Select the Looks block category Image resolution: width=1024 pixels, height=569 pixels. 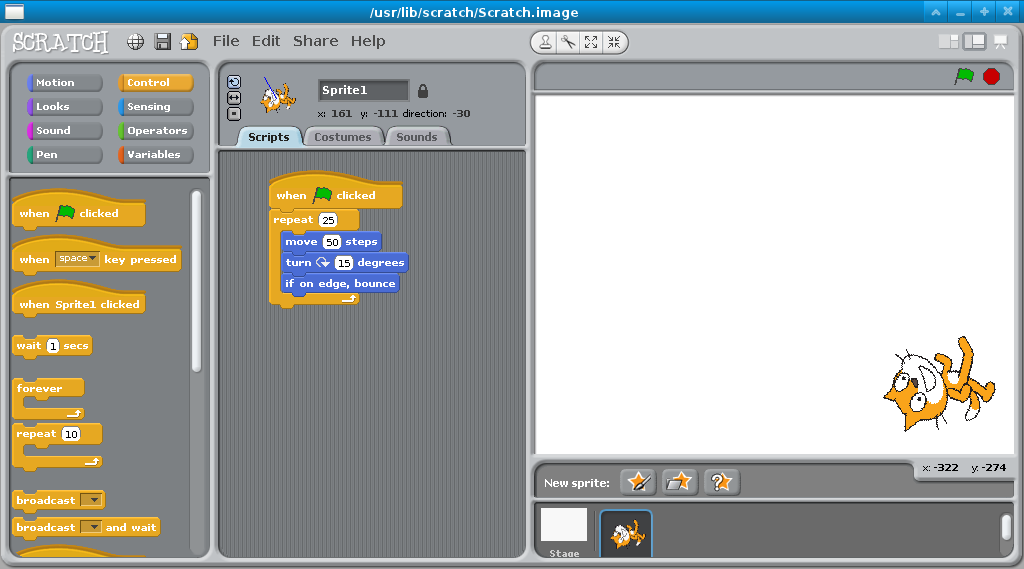click(x=65, y=106)
